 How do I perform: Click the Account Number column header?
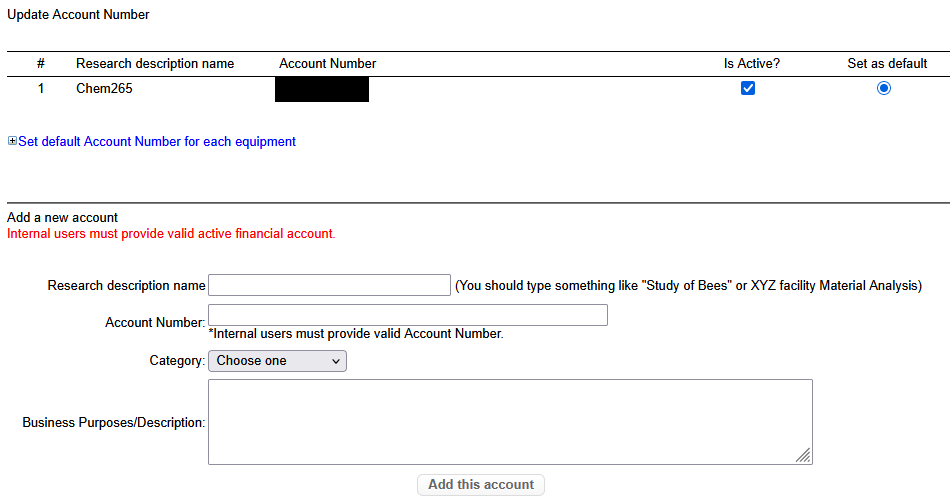click(x=328, y=64)
